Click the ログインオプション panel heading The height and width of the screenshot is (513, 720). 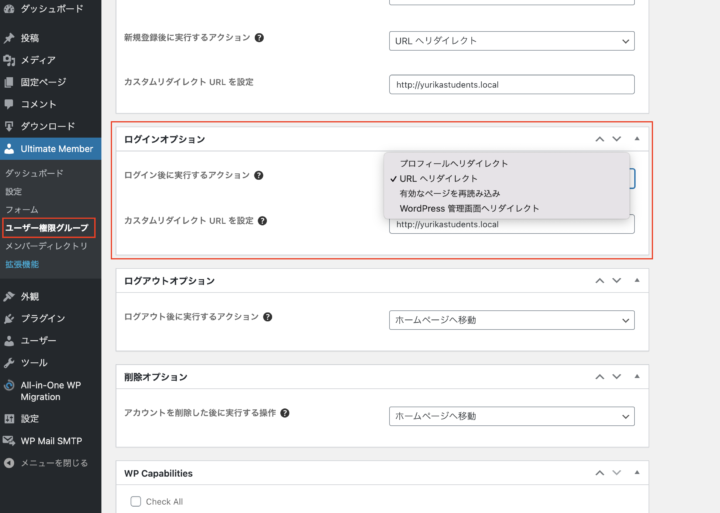click(x=164, y=140)
